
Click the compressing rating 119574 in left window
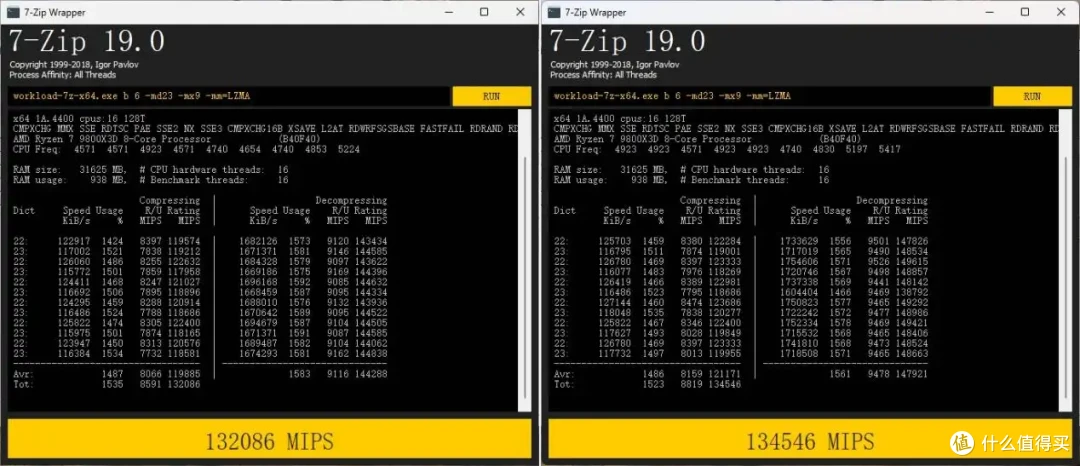pyautogui.click(x=182, y=241)
